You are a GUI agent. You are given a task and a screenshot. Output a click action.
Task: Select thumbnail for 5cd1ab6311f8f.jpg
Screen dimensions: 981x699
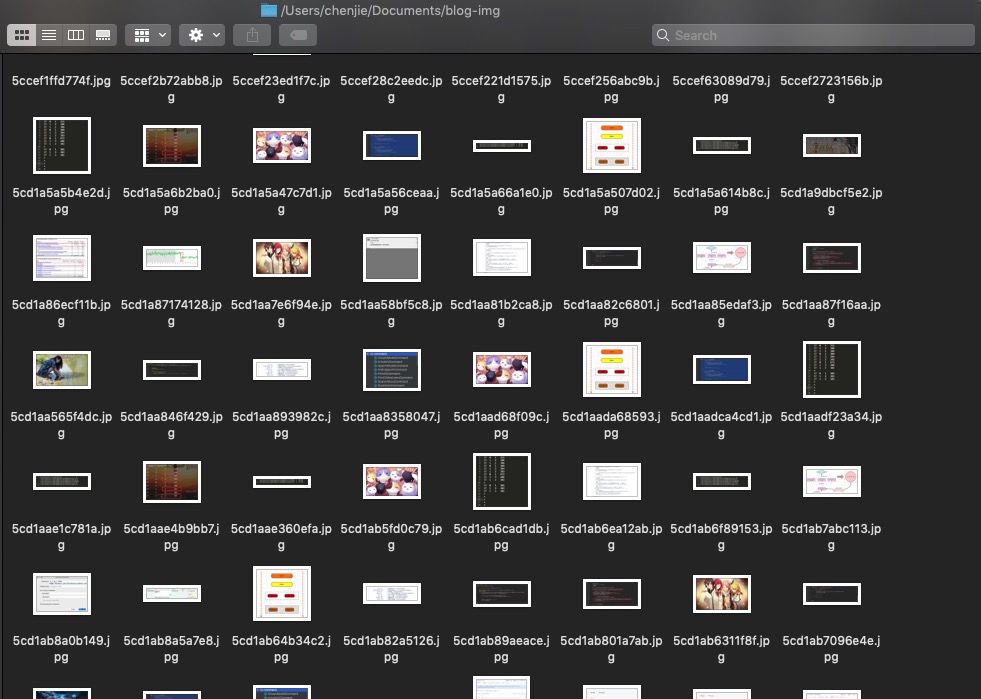(722, 593)
